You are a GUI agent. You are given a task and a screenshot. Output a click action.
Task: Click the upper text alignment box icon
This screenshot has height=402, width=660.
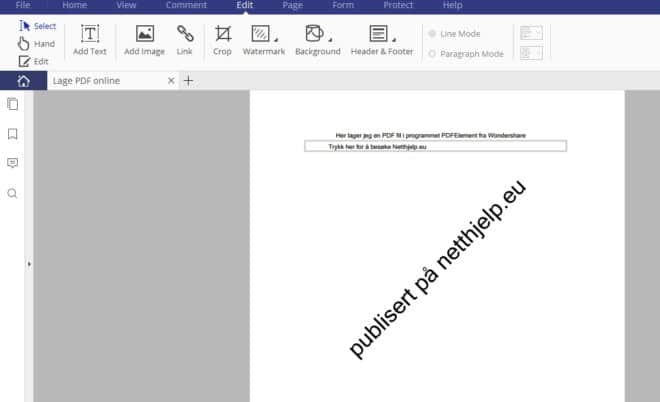click(x=531, y=33)
